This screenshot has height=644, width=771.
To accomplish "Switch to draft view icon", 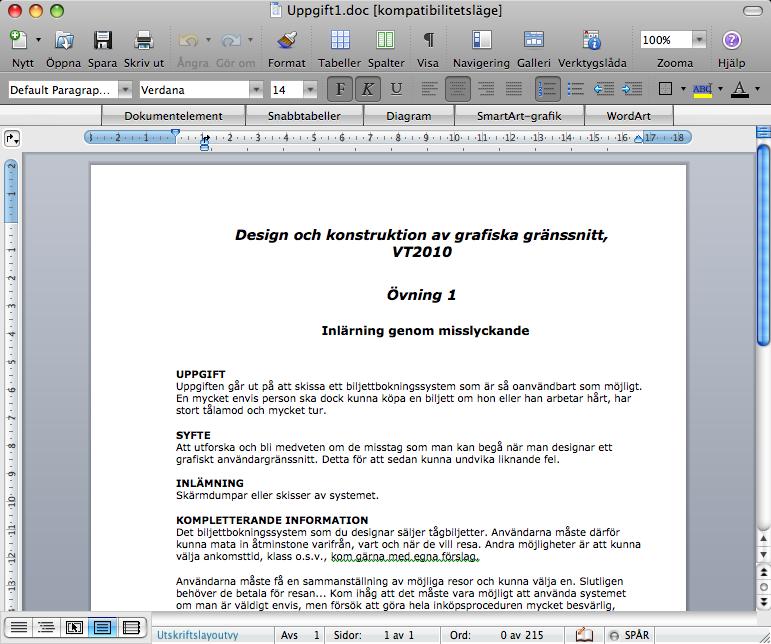I will (x=19, y=627).
